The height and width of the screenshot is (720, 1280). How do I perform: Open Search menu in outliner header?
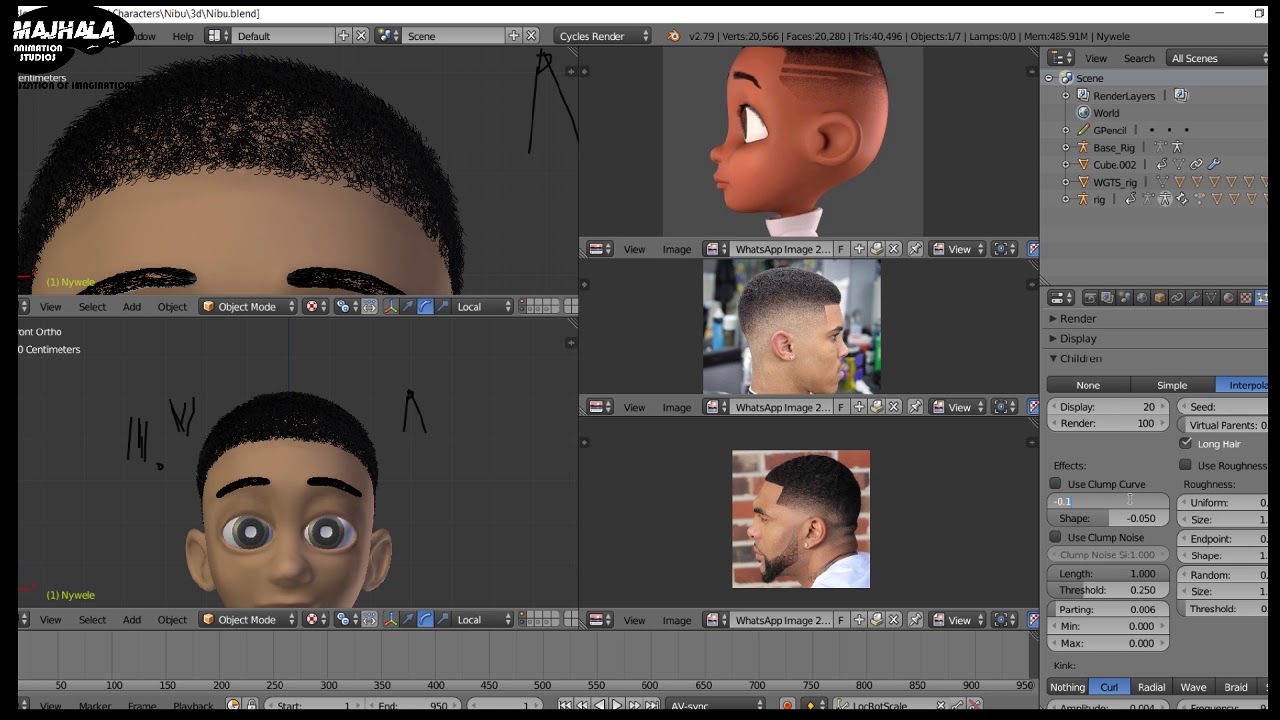tap(1139, 58)
